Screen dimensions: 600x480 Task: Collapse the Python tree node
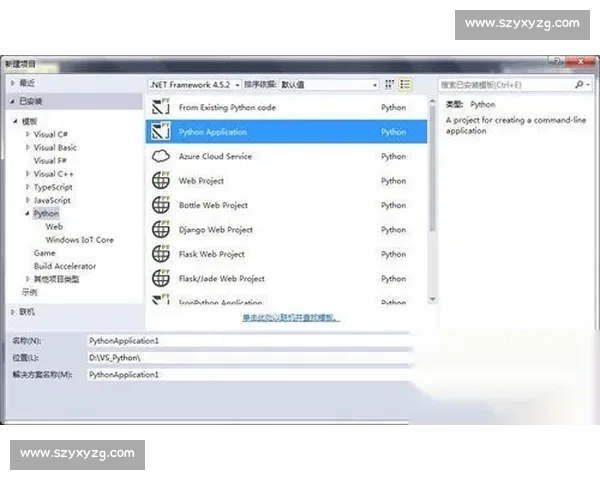(28, 213)
